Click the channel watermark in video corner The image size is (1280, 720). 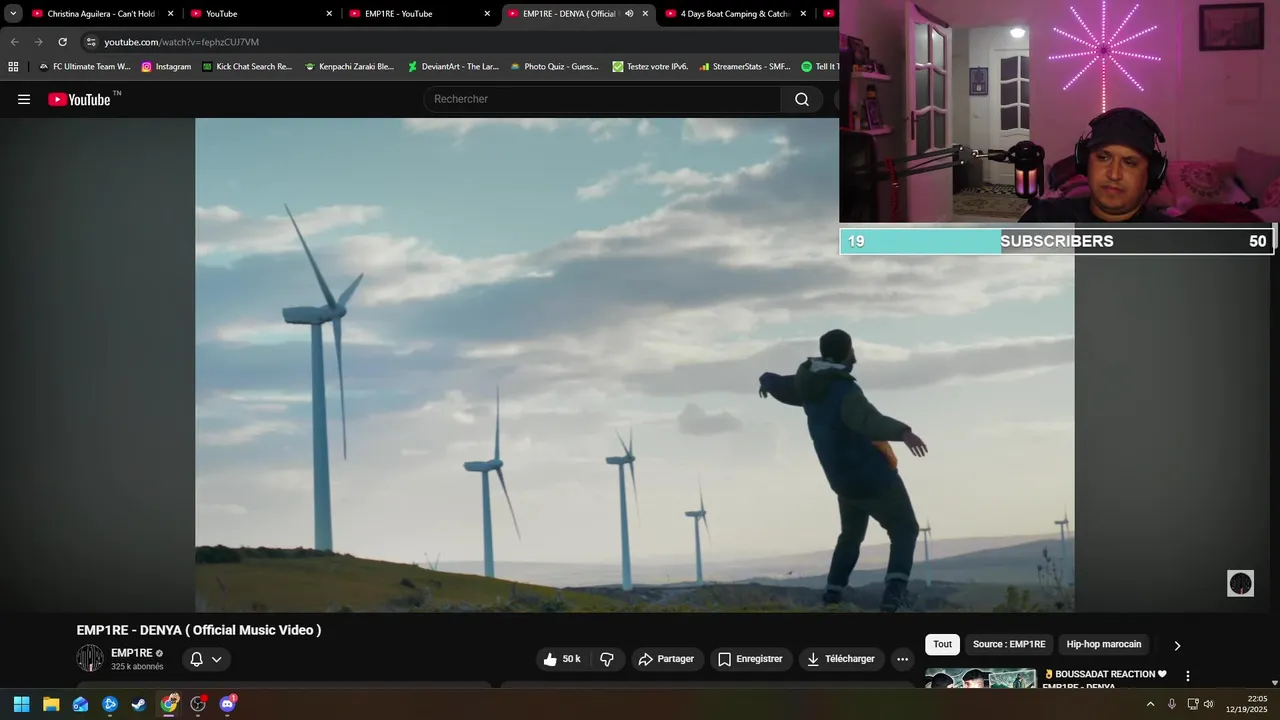click(1240, 583)
